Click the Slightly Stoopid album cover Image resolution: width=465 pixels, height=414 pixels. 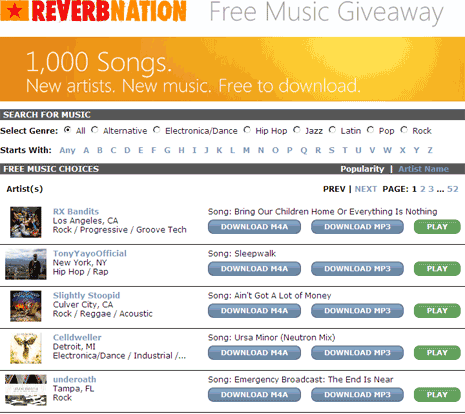pyautogui.click(x=26, y=306)
